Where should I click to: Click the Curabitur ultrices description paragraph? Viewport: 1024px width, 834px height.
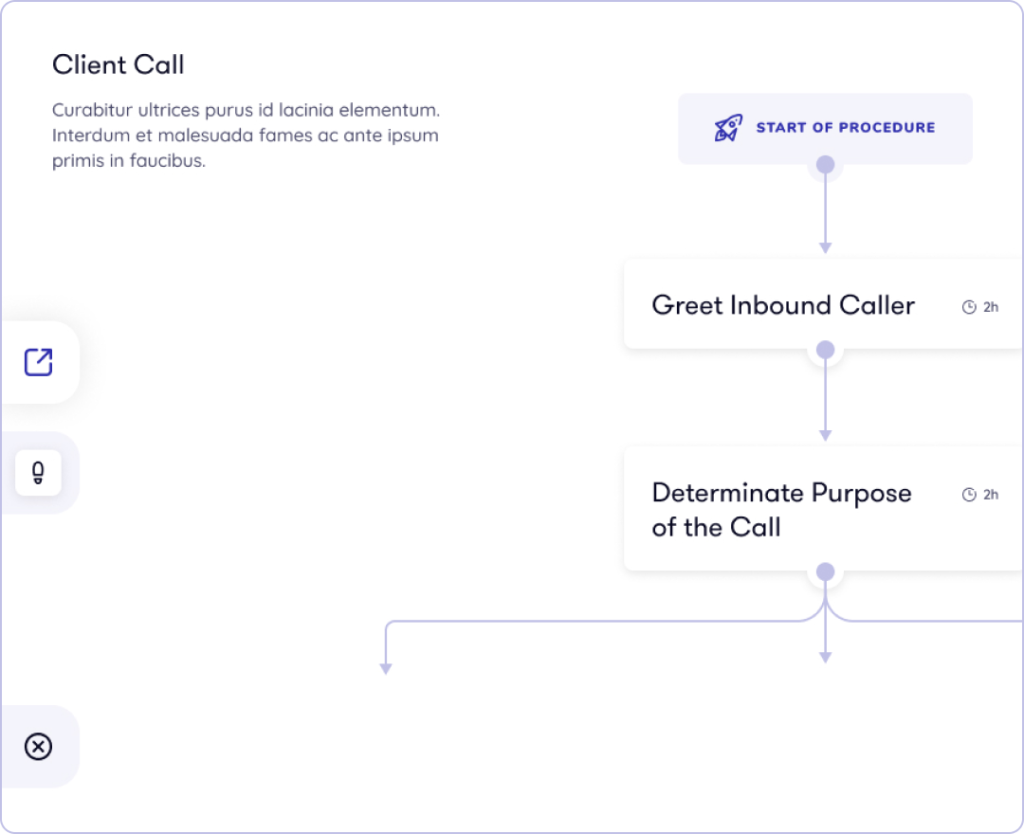coord(246,135)
